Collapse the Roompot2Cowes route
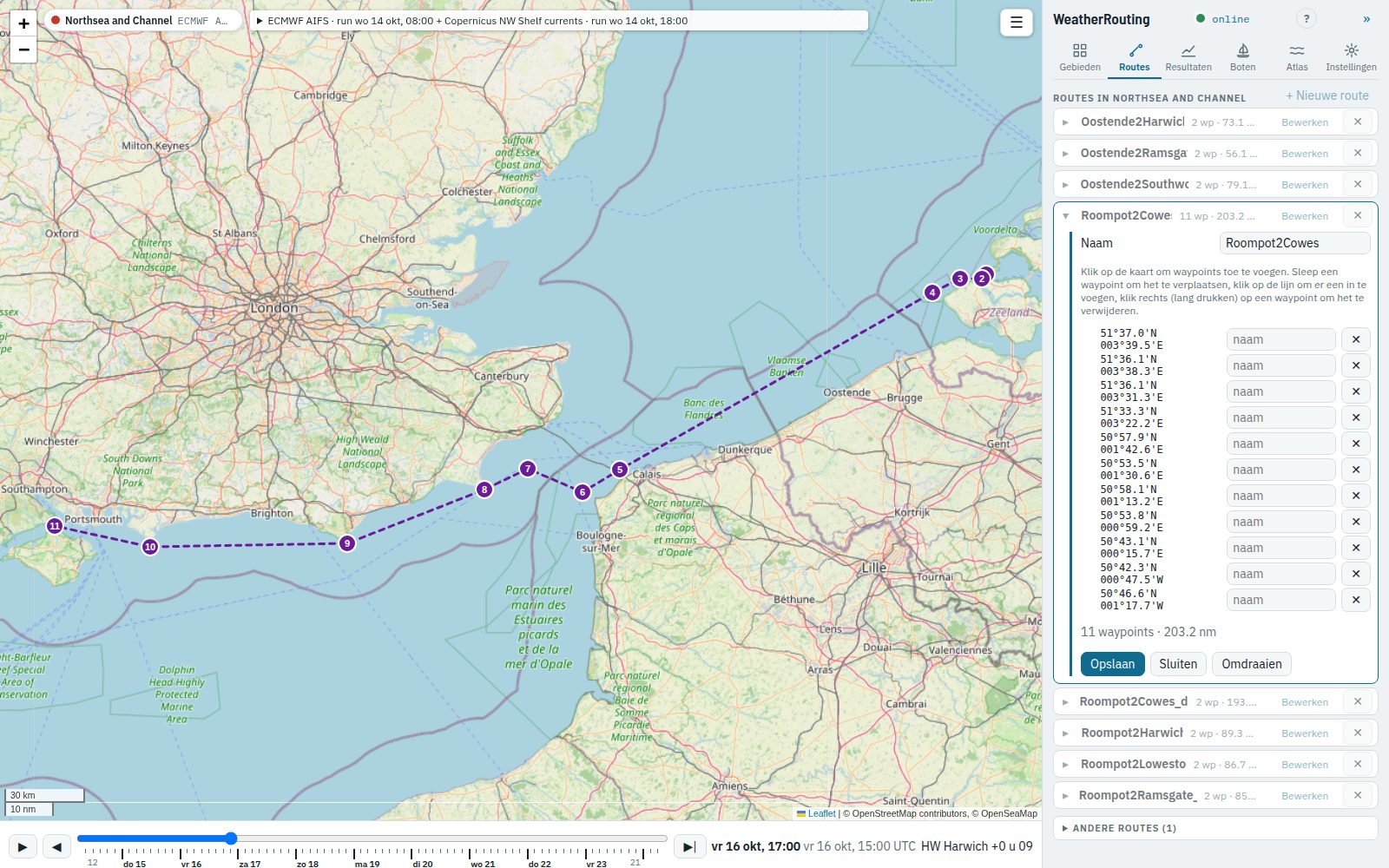The height and width of the screenshot is (868, 1389). 1065,215
